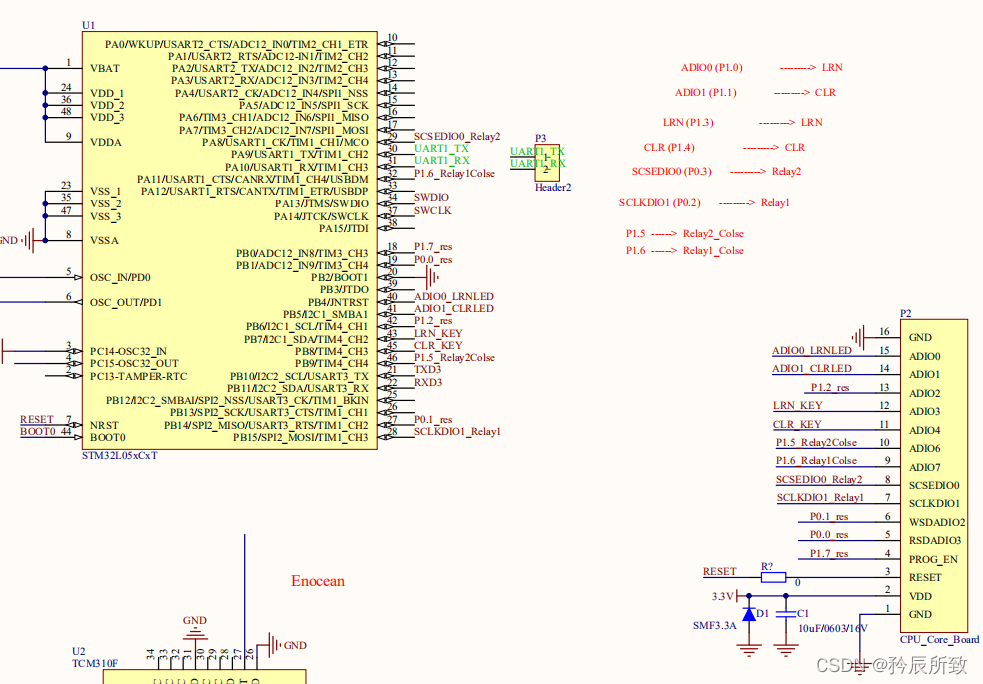983x684 pixels.
Task: Click the TXD3 net label
Action: coord(428,370)
